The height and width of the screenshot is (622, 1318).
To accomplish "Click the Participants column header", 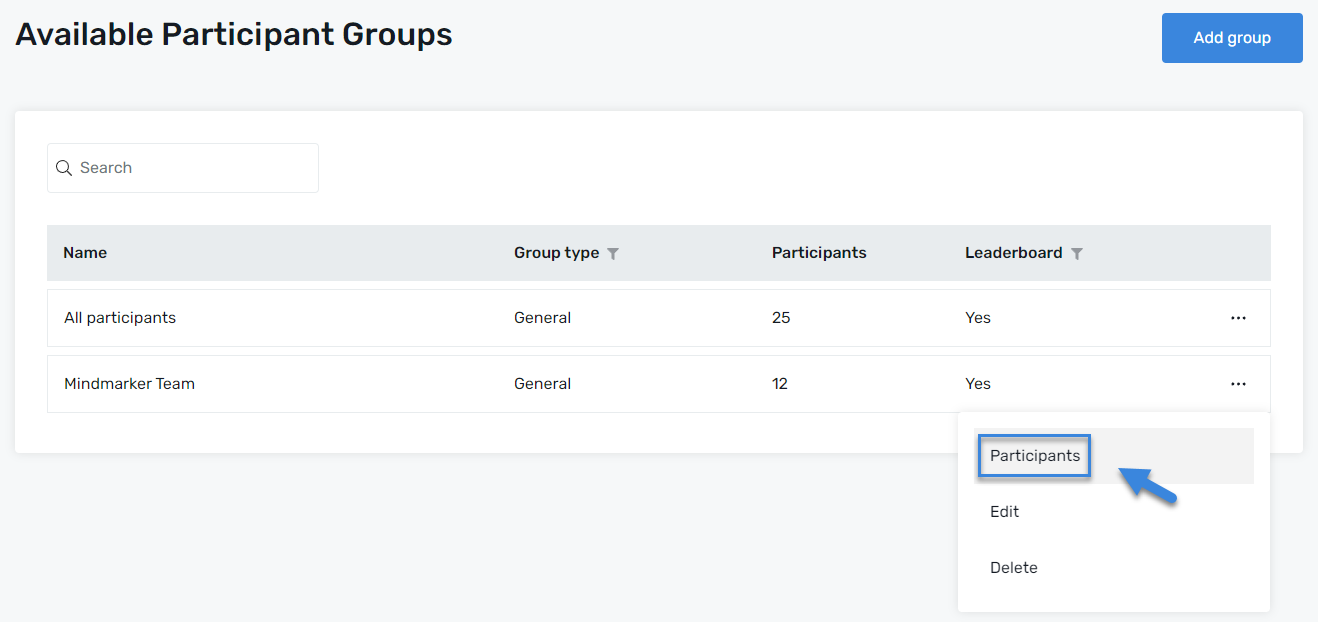I will tap(818, 253).
